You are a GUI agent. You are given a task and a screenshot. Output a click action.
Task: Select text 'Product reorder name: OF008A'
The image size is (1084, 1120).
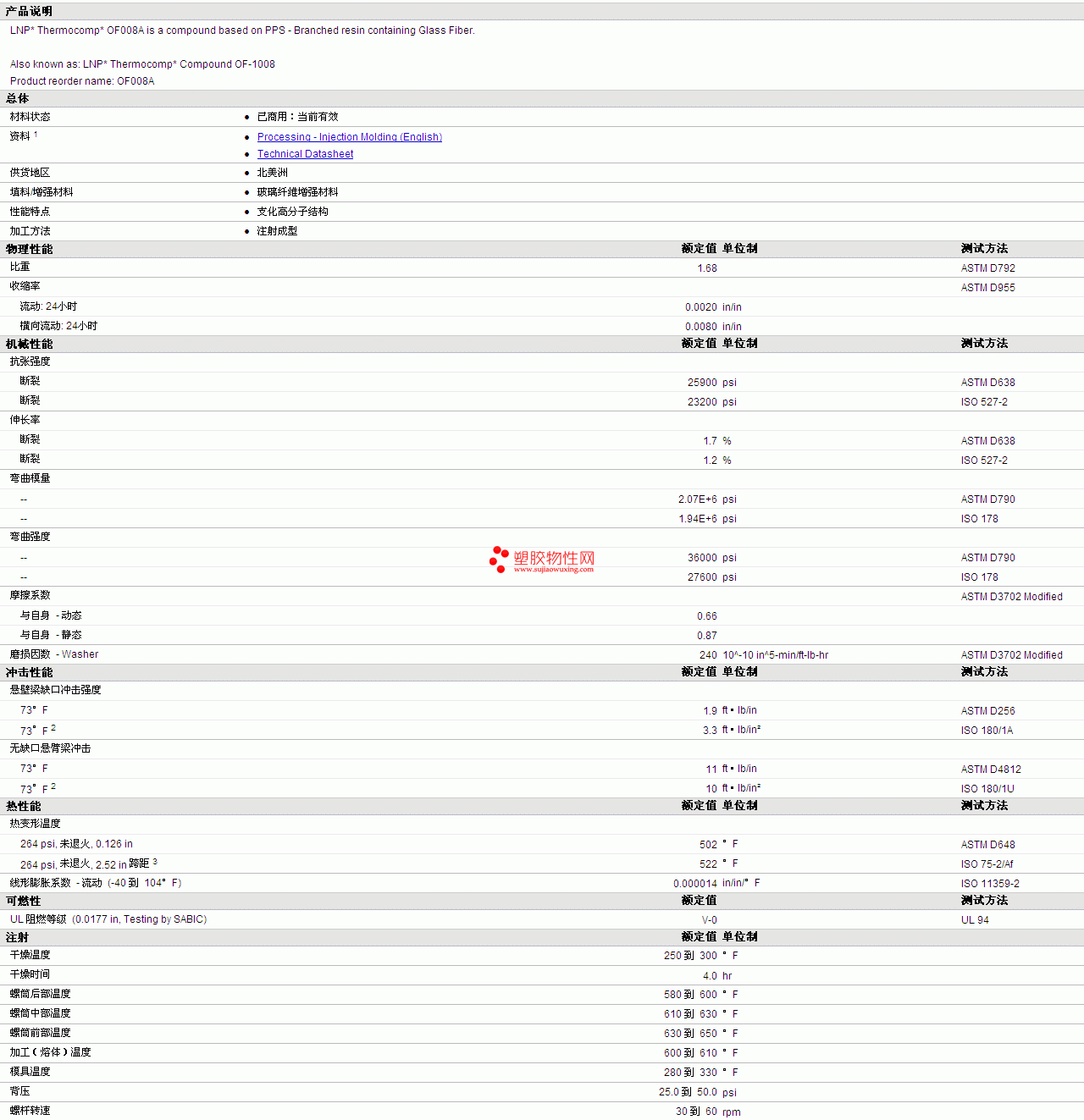coord(82,81)
